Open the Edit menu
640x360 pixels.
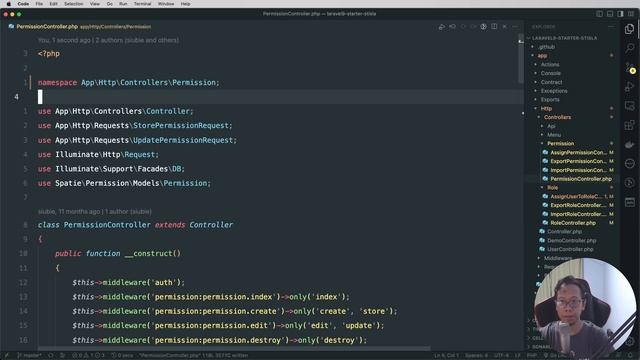click(53, 4)
